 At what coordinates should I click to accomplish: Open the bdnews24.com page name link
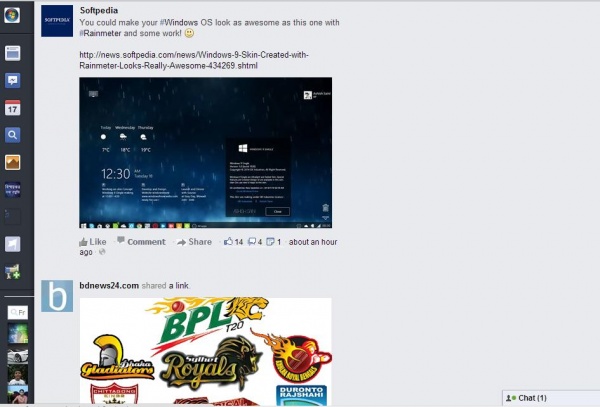pos(109,285)
